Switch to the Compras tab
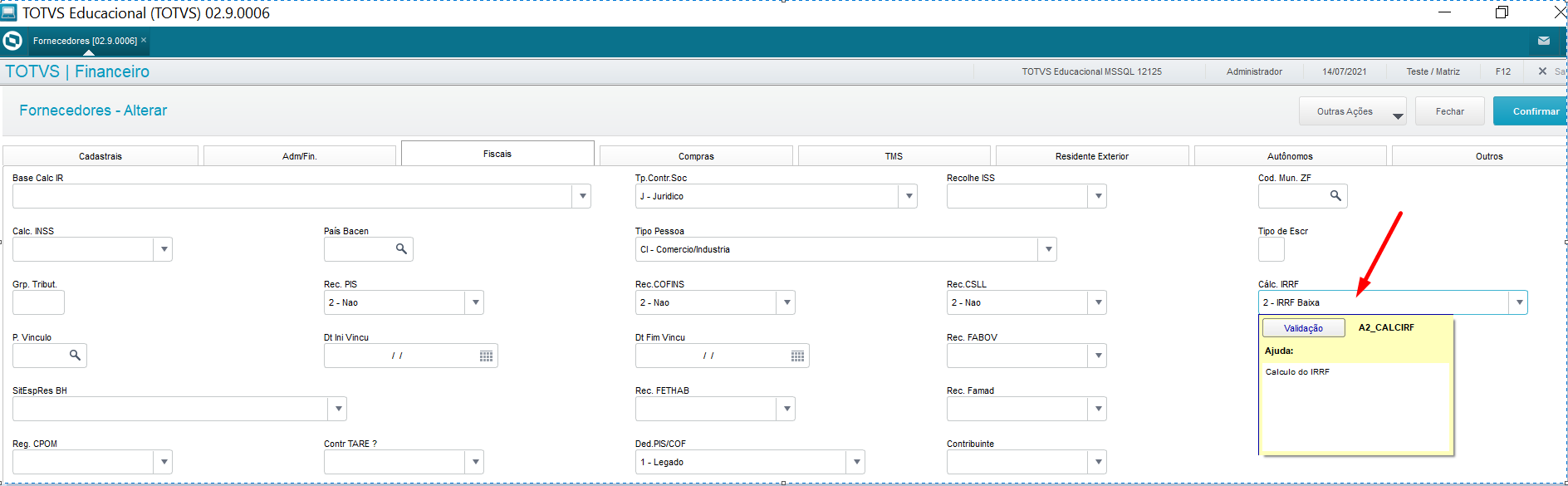 point(696,156)
